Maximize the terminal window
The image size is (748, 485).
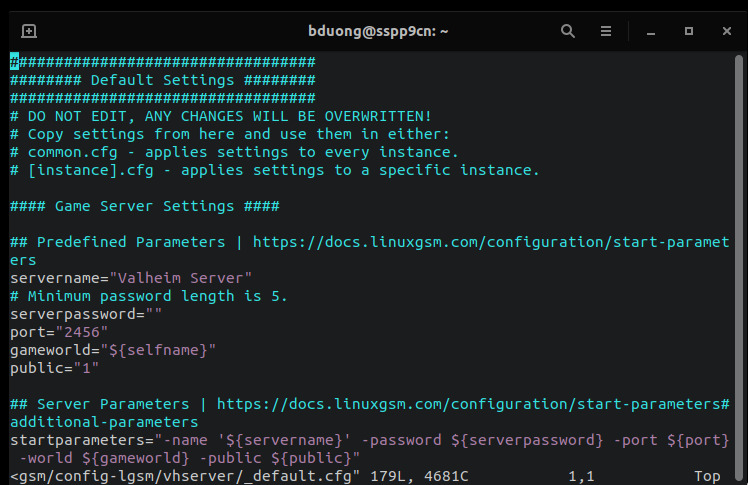point(688,31)
